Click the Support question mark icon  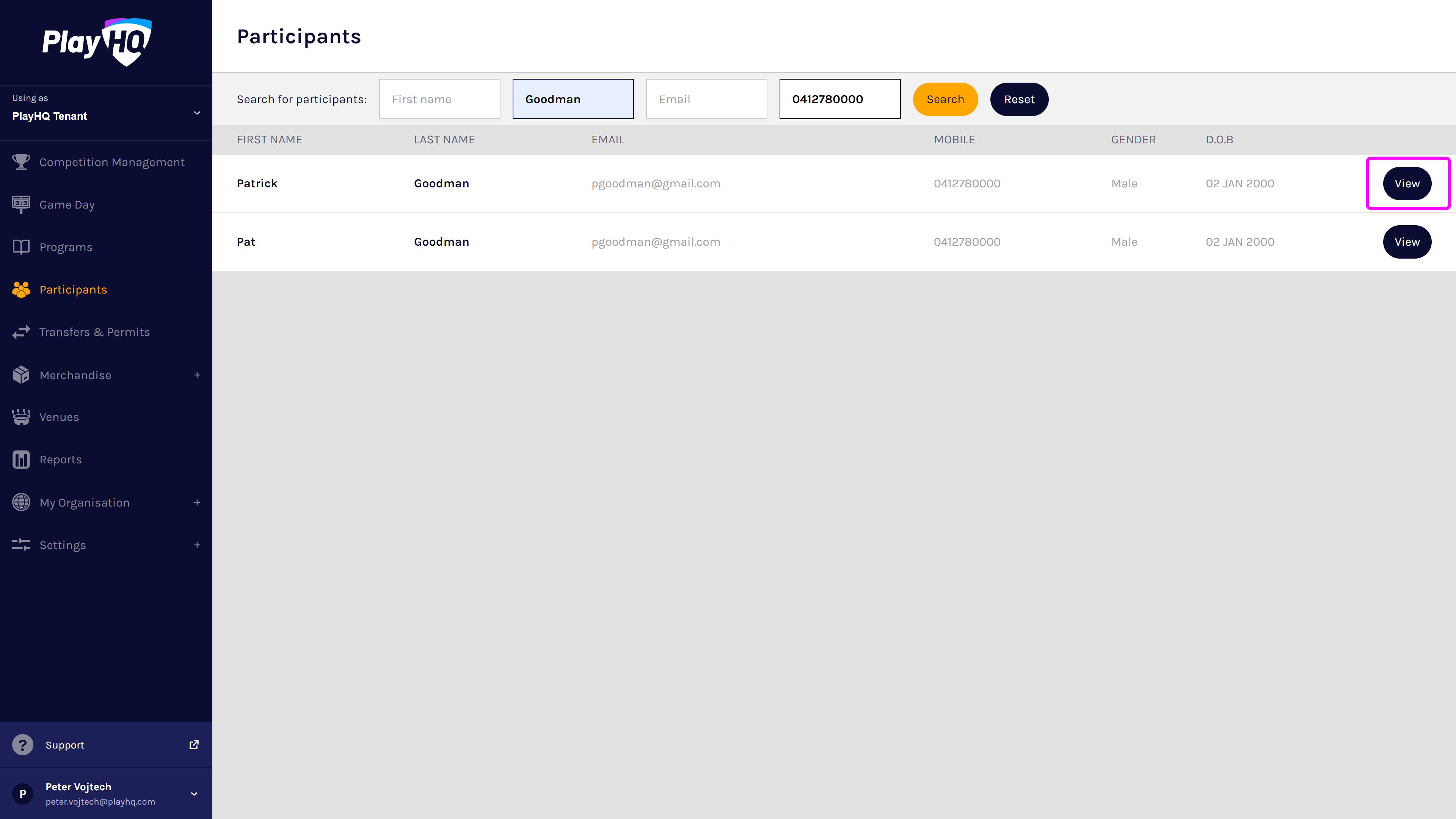(23, 744)
